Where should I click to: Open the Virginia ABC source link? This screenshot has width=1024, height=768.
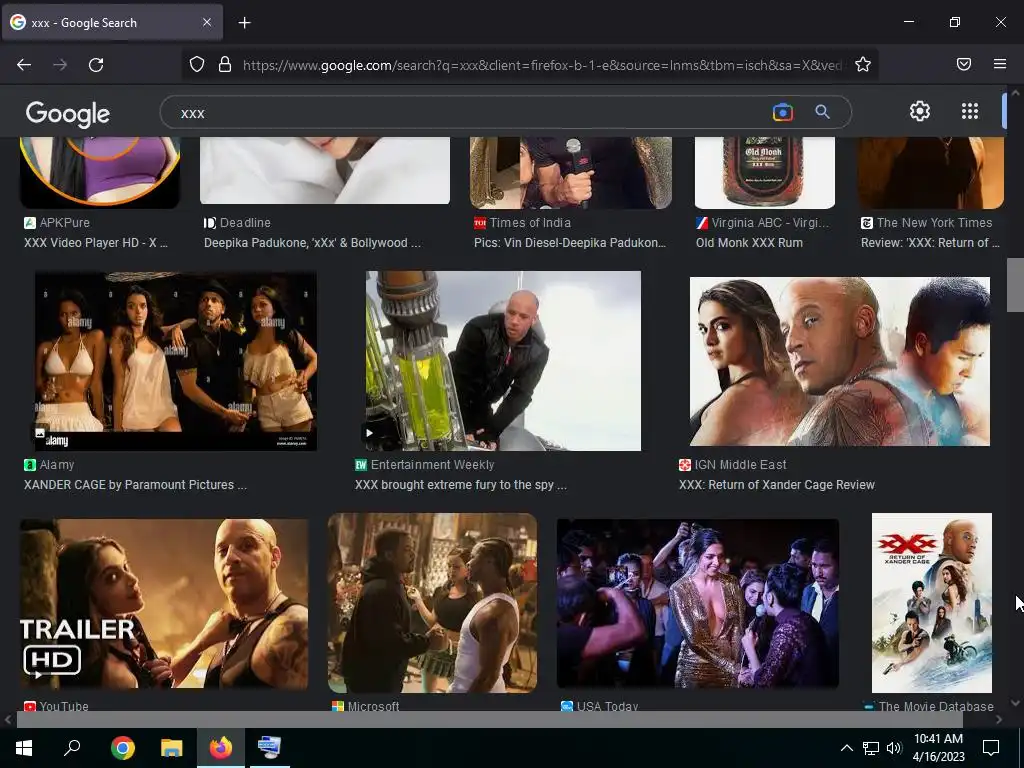(763, 223)
